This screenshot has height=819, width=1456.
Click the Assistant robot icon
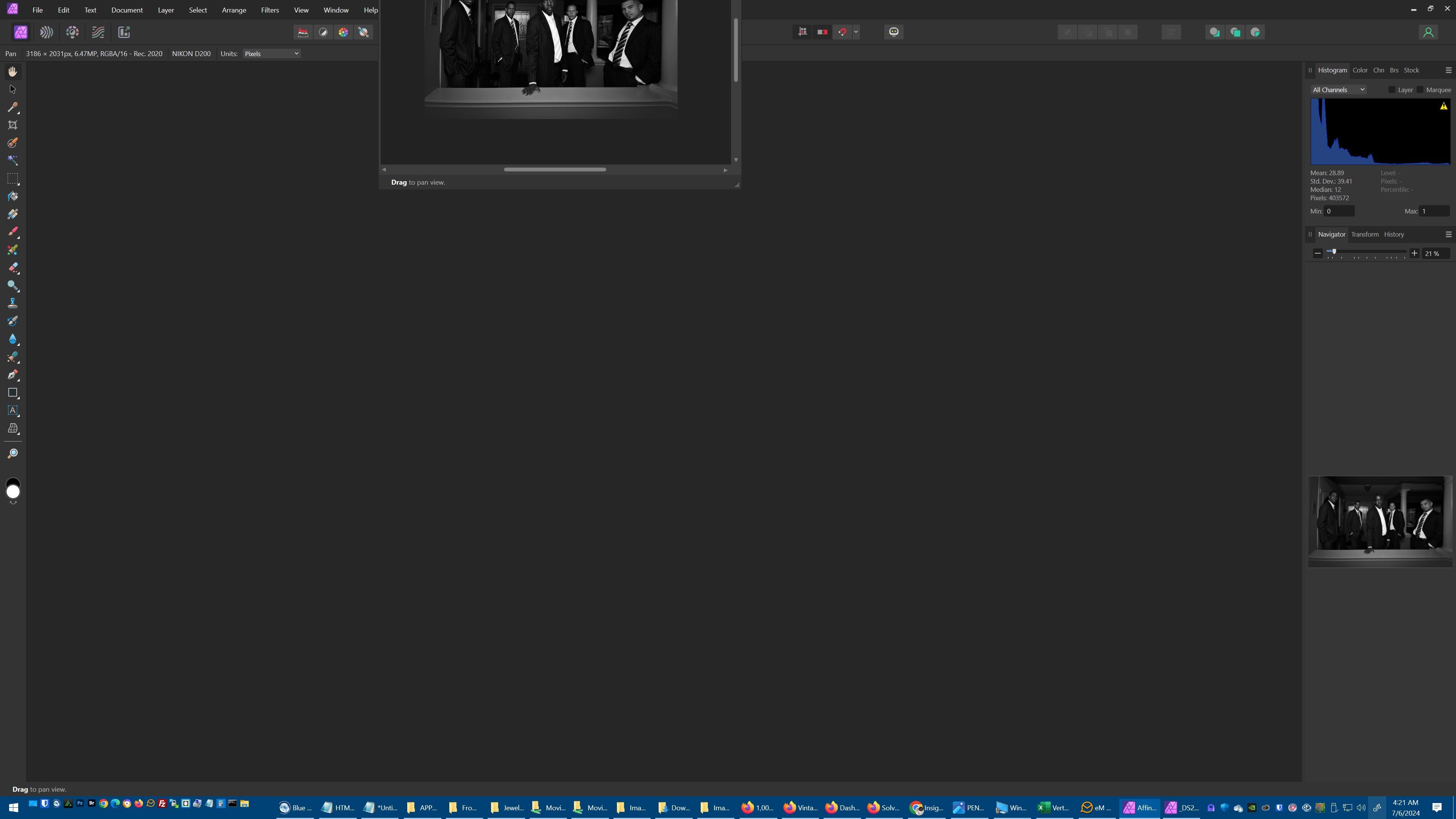(893, 32)
